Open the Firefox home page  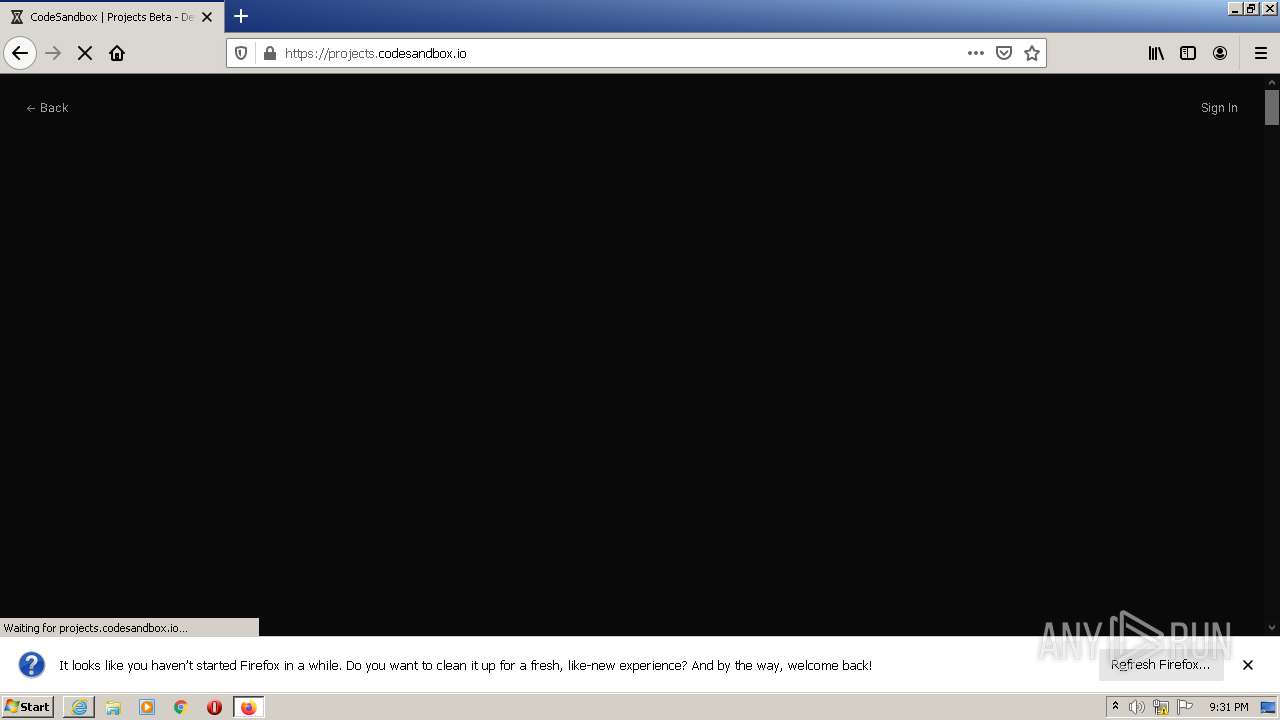117,53
